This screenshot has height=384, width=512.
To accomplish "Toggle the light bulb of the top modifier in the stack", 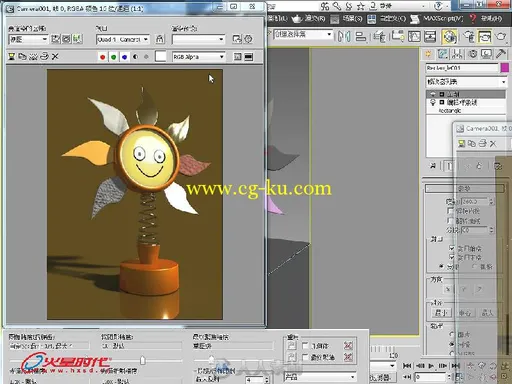I will pyautogui.click(x=433, y=94).
